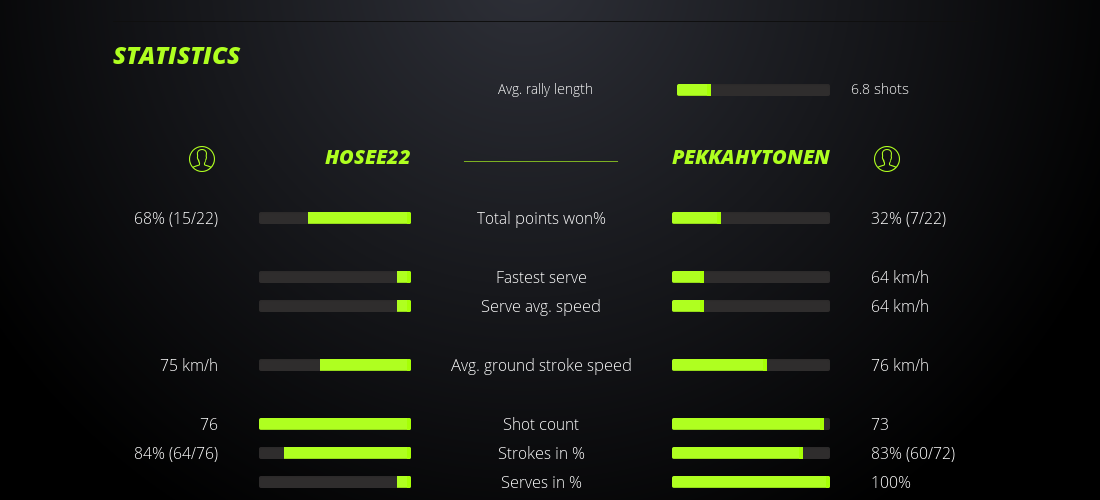Select PEKKAHYTONEN total points won bar

point(751,218)
